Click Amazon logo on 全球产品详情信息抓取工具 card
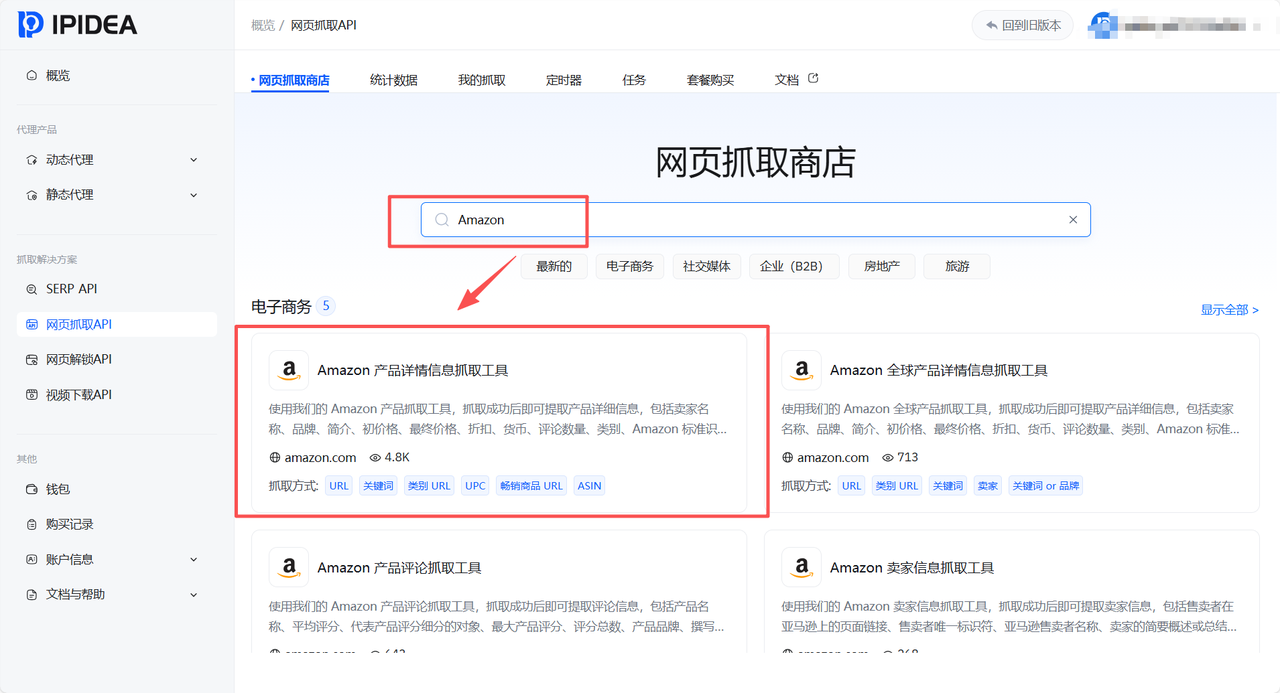 pyautogui.click(x=801, y=370)
